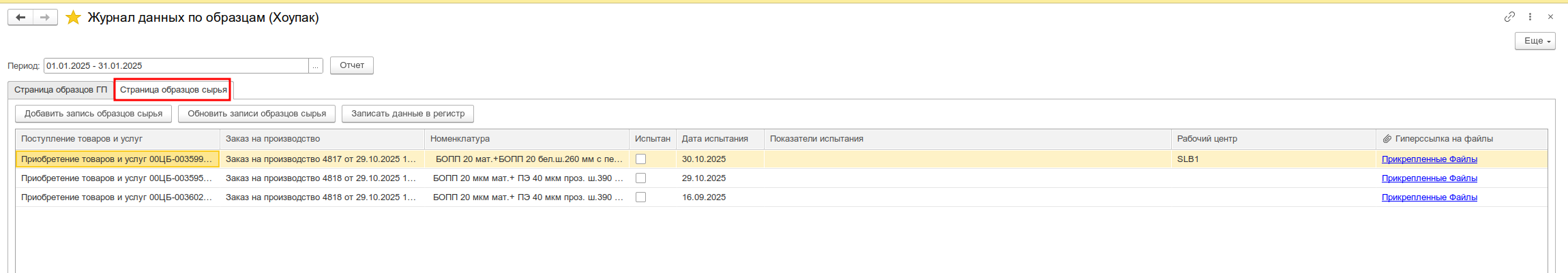The width and height of the screenshot is (1568, 273).
Task: Toggle the favorites star icon
Action: pyautogui.click(x=73, y=18)
